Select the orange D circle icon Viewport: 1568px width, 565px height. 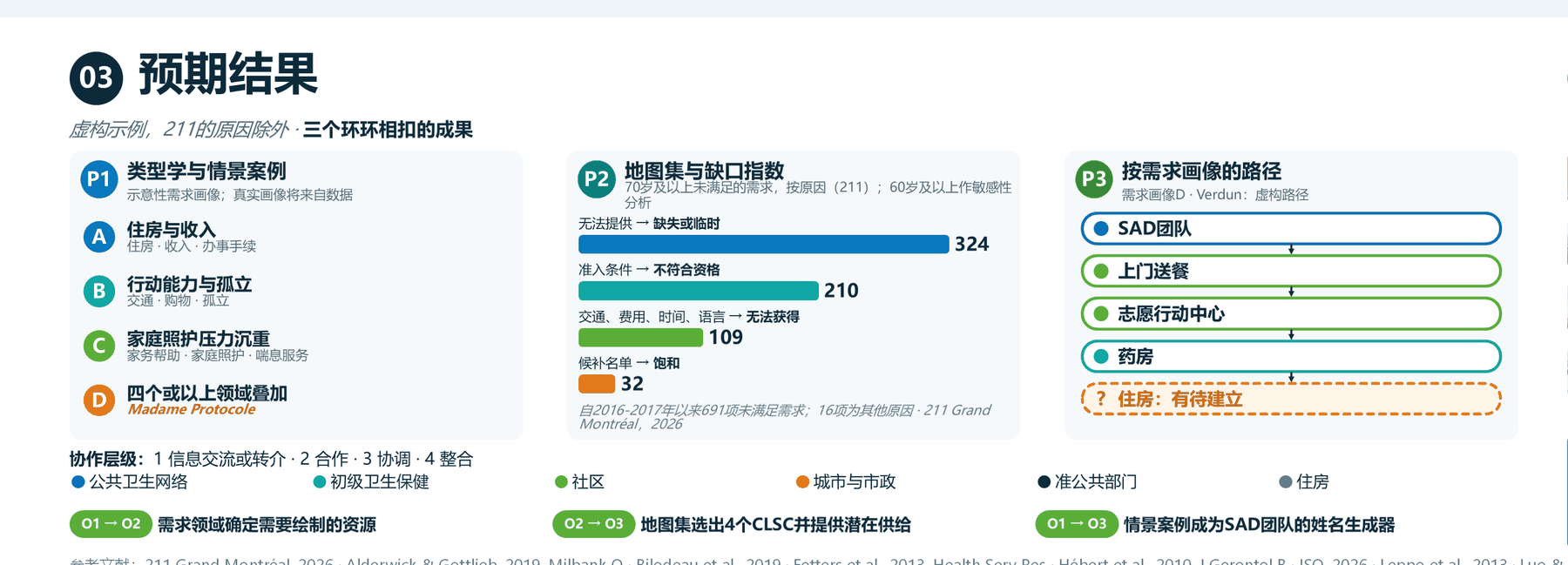99,400
